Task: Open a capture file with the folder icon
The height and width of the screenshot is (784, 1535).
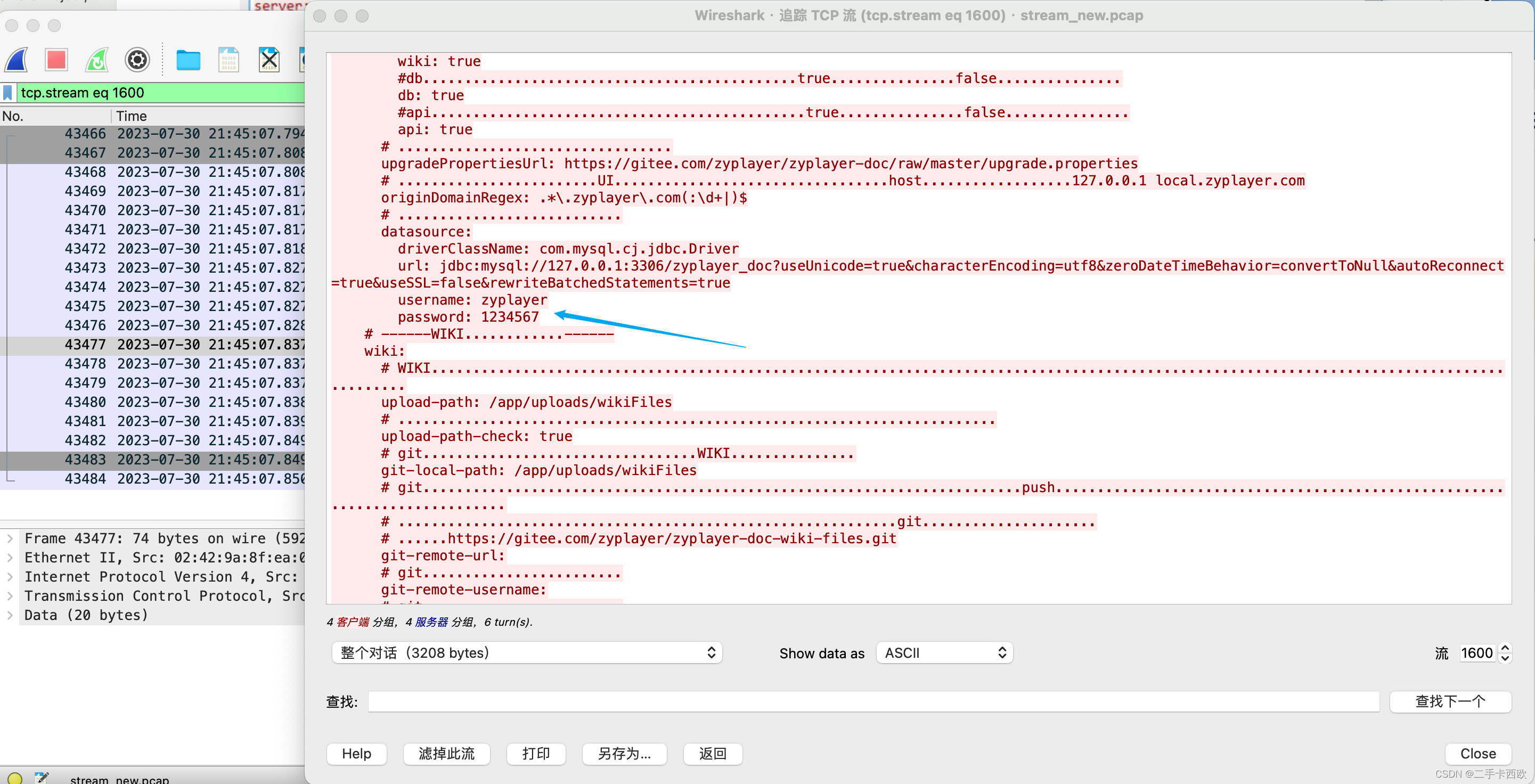Action: click(x=189, y=60)
